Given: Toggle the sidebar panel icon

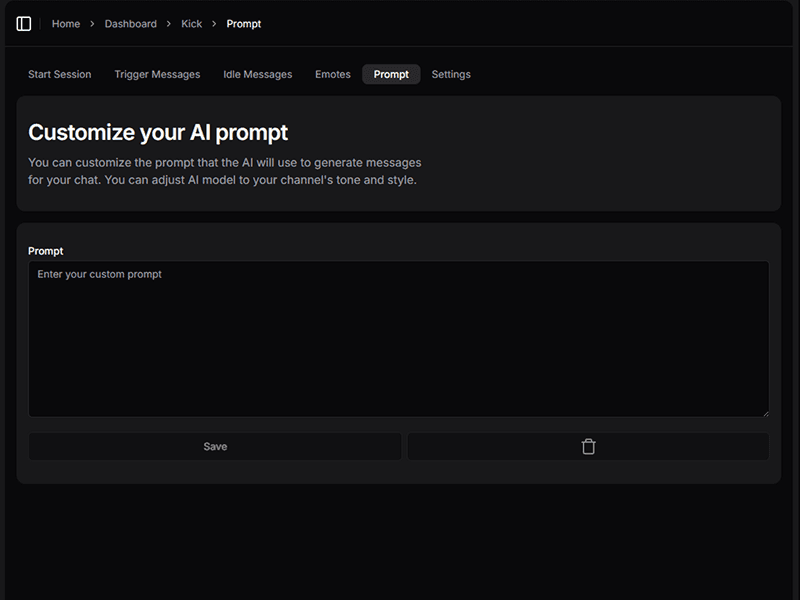Looking at the screenshot, I should 24,24.
